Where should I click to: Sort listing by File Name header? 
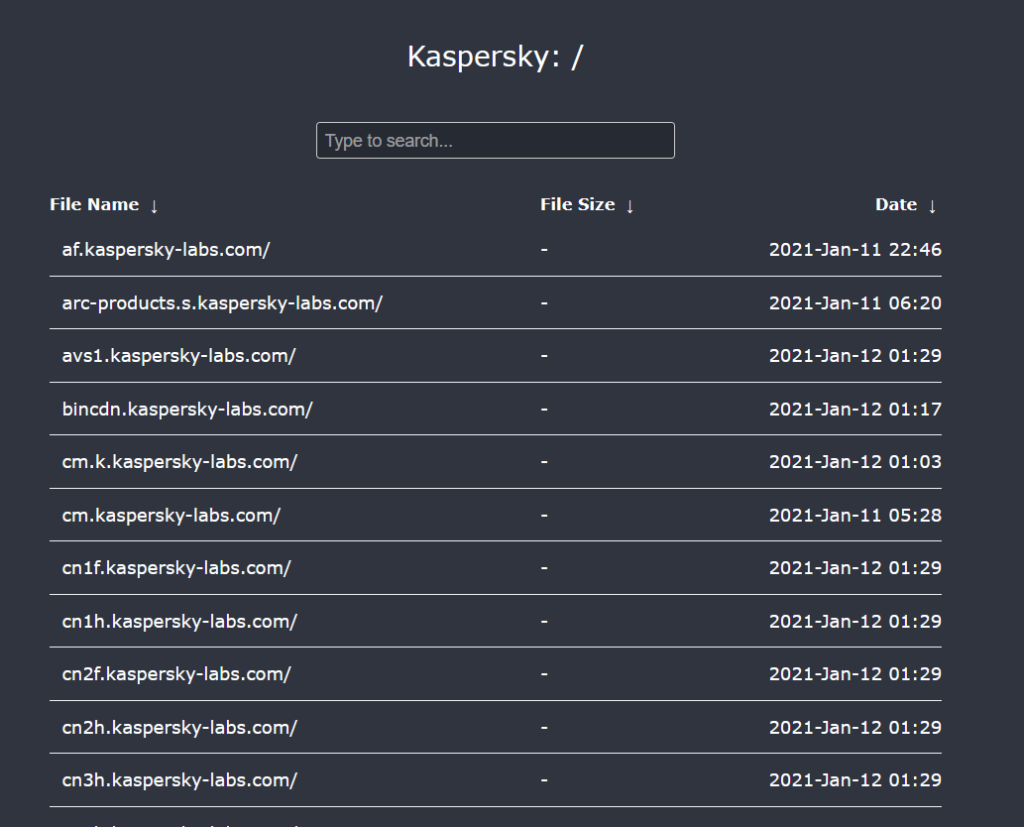94,205
